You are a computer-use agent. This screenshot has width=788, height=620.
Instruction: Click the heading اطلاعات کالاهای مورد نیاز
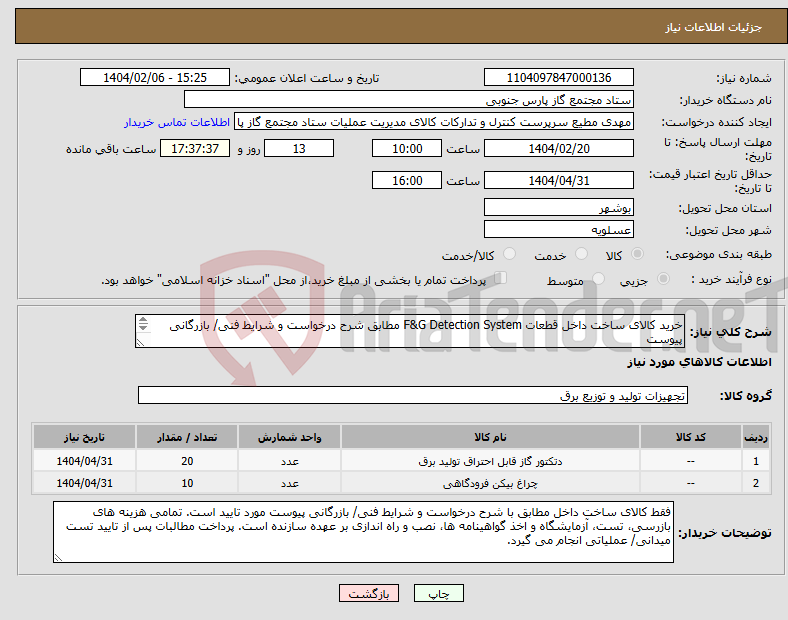pos(699,362)
